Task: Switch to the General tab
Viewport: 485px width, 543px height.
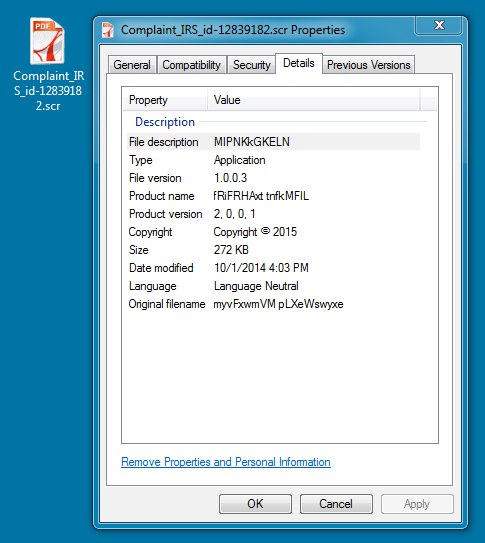Action: pyautogui.click(x=132, y=65)
